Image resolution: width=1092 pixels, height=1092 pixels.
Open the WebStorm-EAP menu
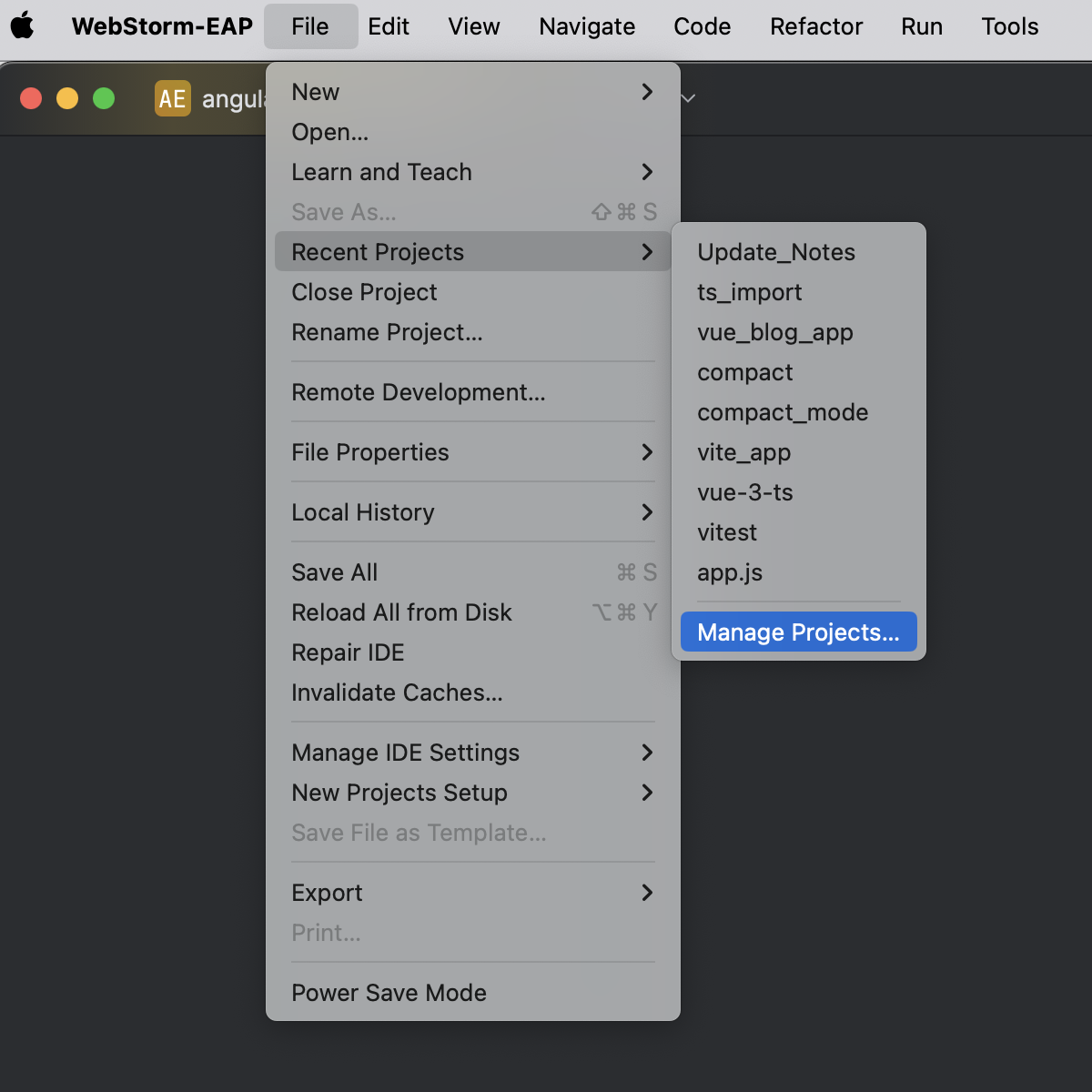point(161,26)
